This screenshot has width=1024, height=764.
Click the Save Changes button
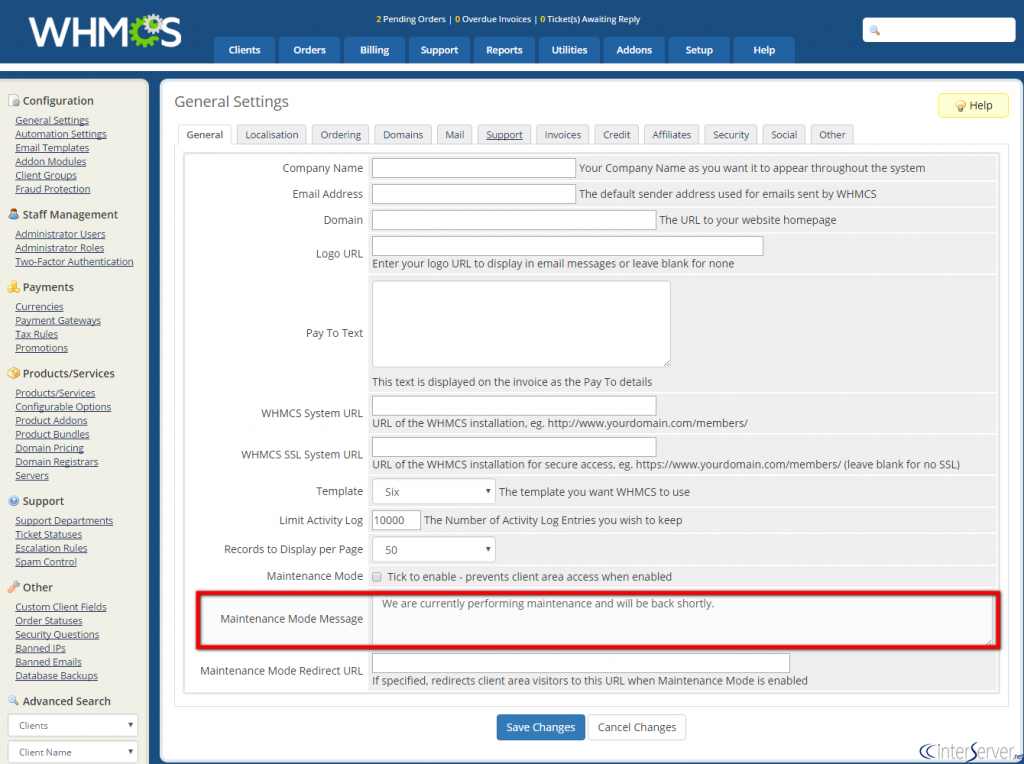point(541,727)
